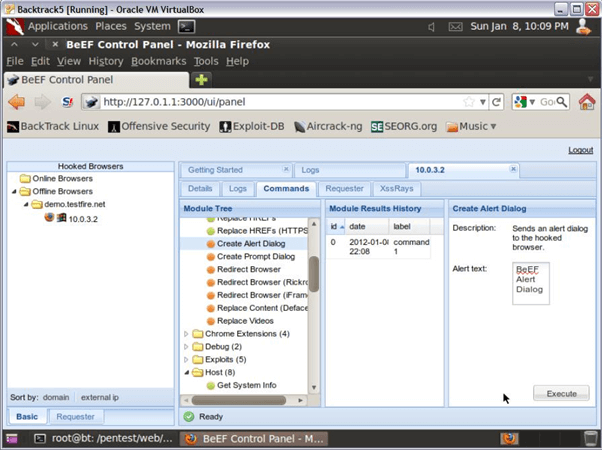This screenshot has width=602, height=450.
Task: Open a new tab with plus icon
Action: point(201,79)
